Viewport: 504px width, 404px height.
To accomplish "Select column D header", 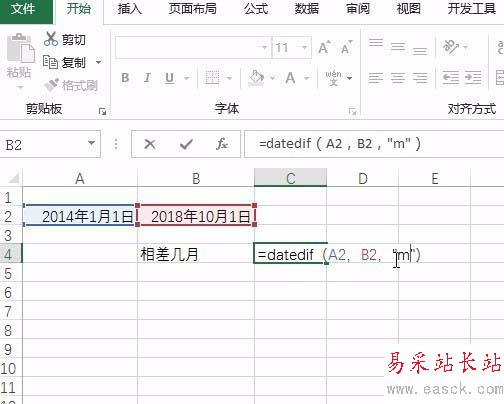I will 363,178.
